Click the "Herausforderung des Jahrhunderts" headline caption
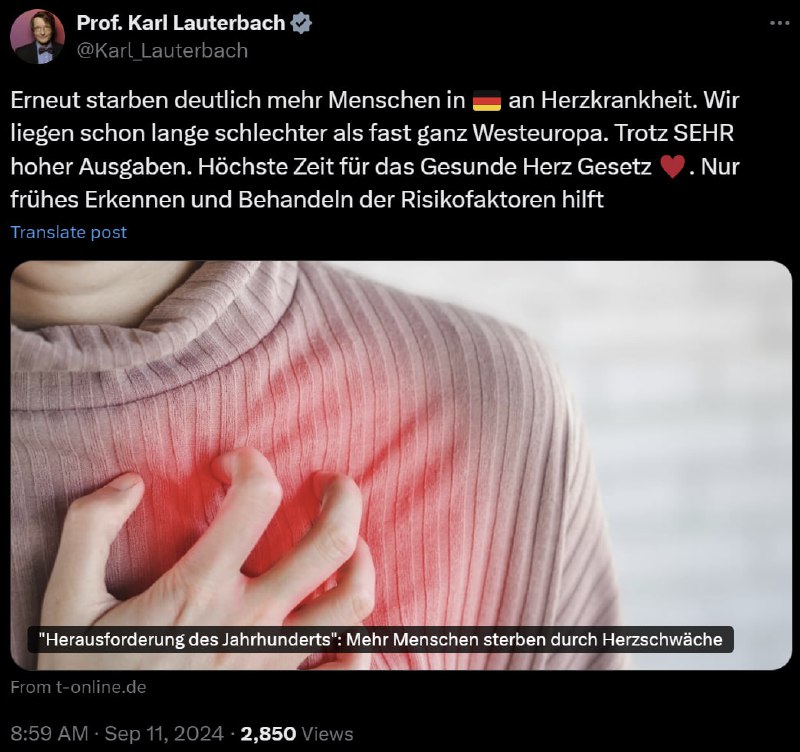Screen dimensions: 800x752 (381, 639)
